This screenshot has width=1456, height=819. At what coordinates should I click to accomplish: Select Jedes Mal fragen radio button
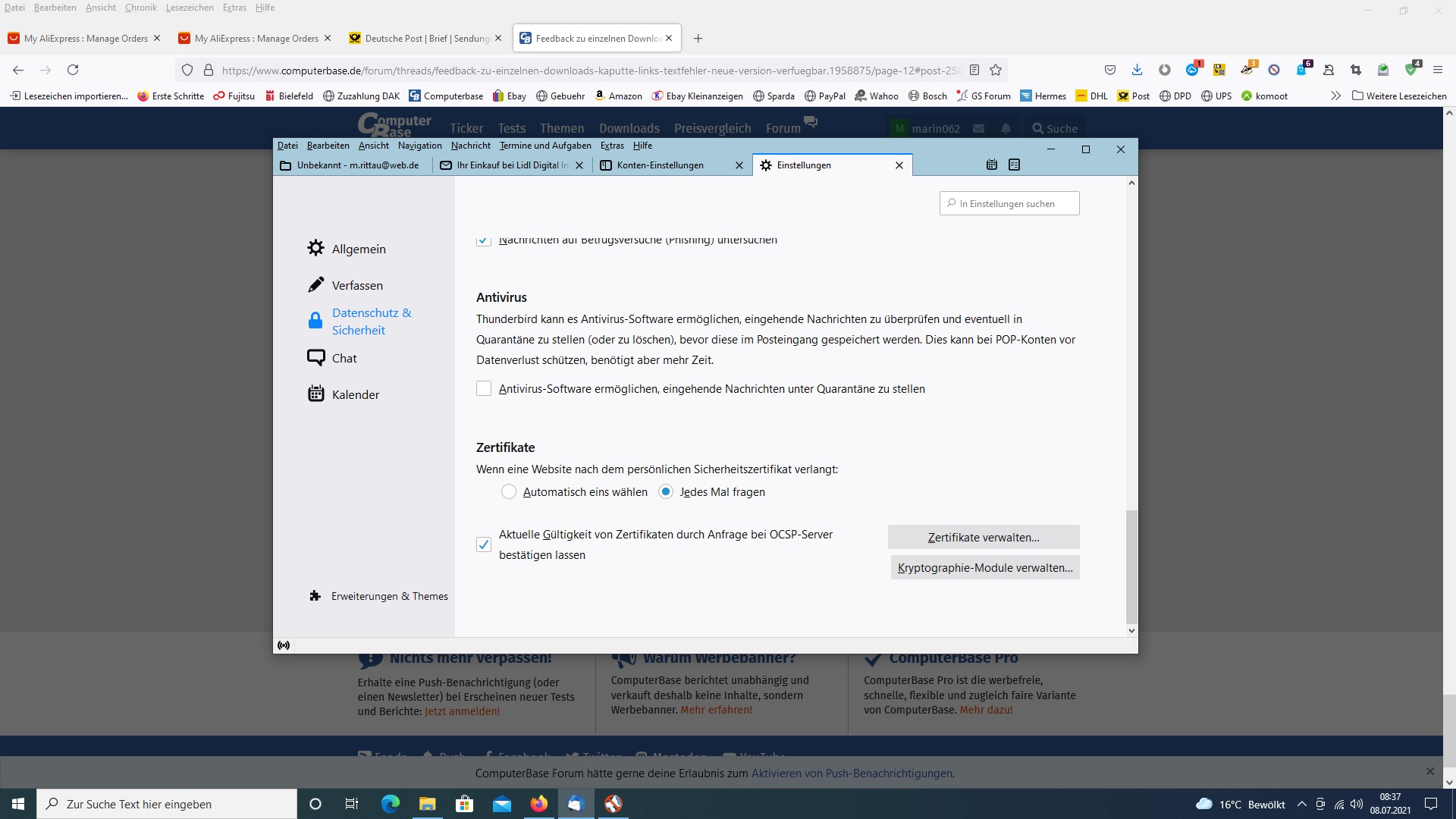tap(666, 492)
